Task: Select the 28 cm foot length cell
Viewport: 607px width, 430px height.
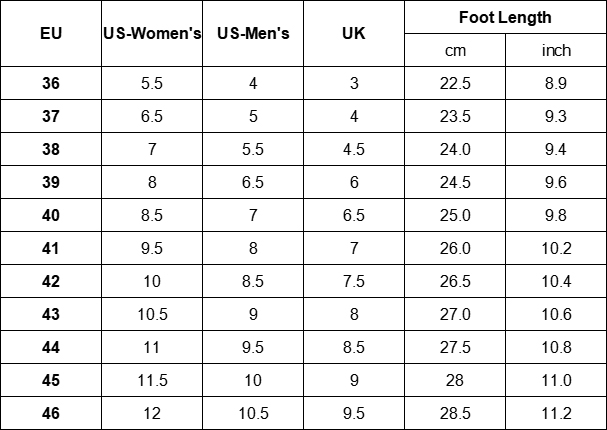Action: click(455, 380)
